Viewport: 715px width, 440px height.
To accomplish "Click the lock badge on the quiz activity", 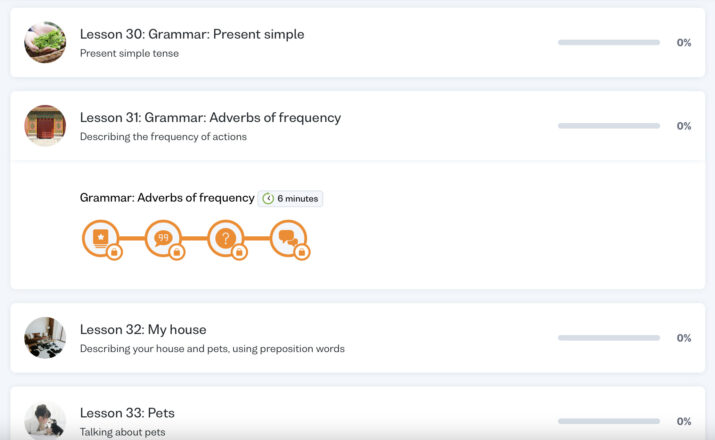I will tap(239, 252).
